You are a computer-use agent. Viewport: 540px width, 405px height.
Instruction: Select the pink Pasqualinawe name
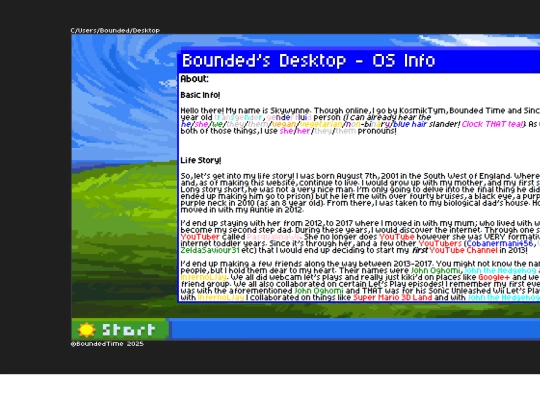273,237
